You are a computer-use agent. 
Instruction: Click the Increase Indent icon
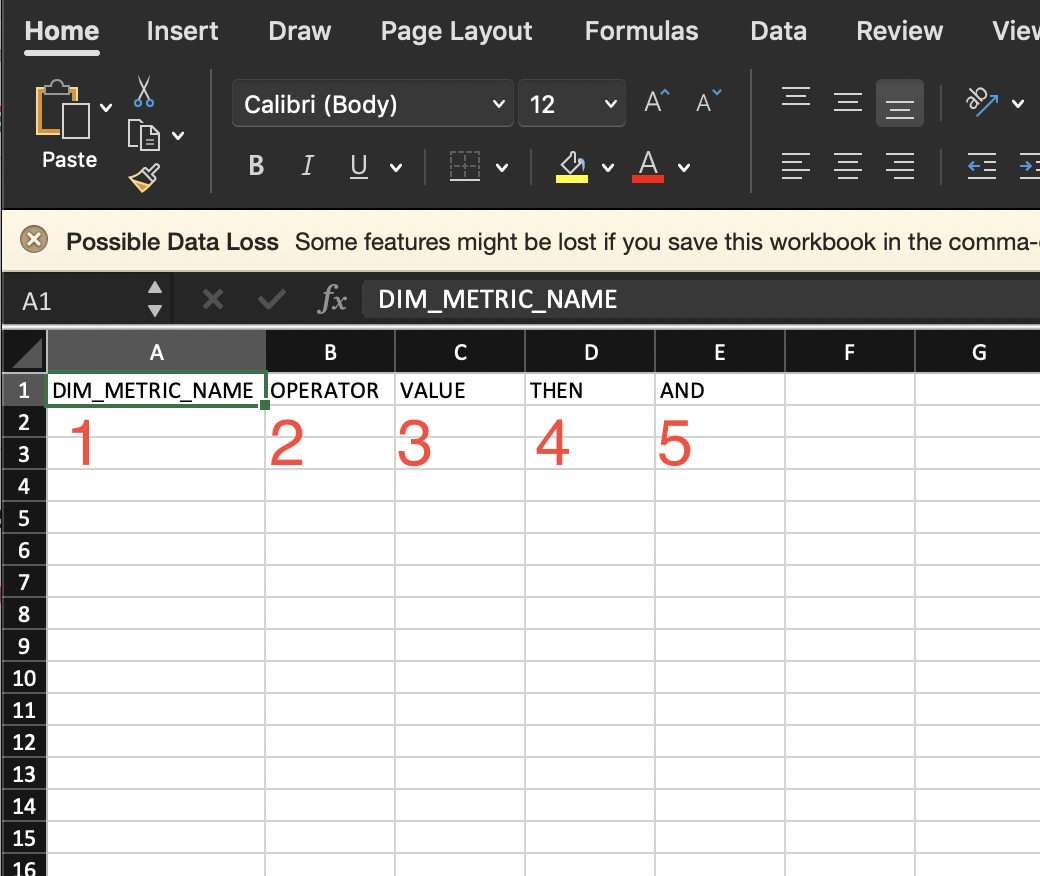click(x=1030, y=166)
